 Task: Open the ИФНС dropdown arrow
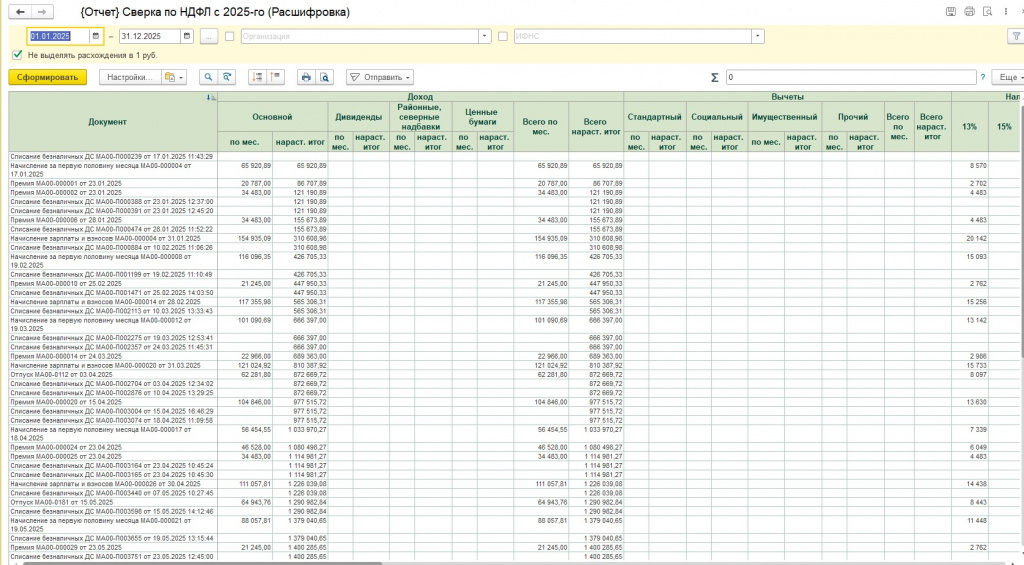(x=759, y=36)
